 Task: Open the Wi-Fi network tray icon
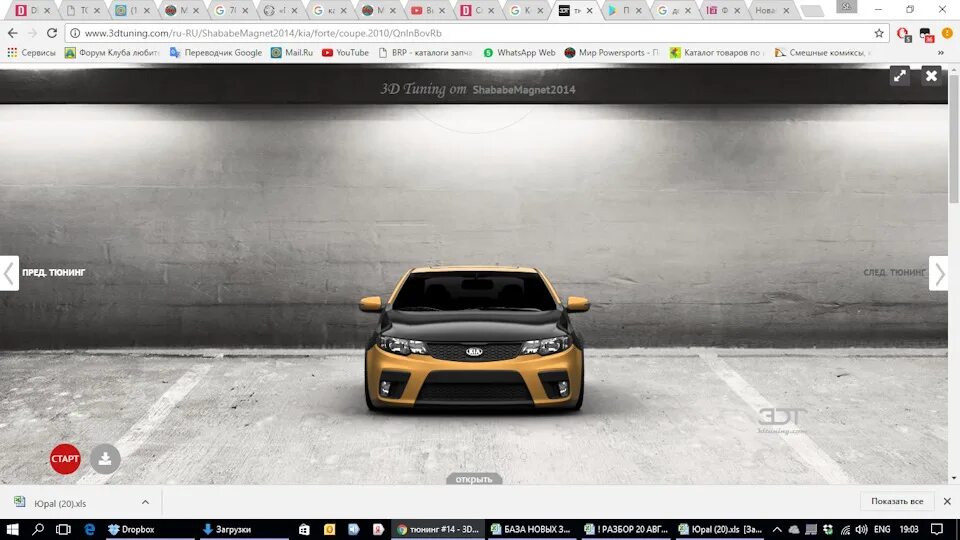coord(845,529)
